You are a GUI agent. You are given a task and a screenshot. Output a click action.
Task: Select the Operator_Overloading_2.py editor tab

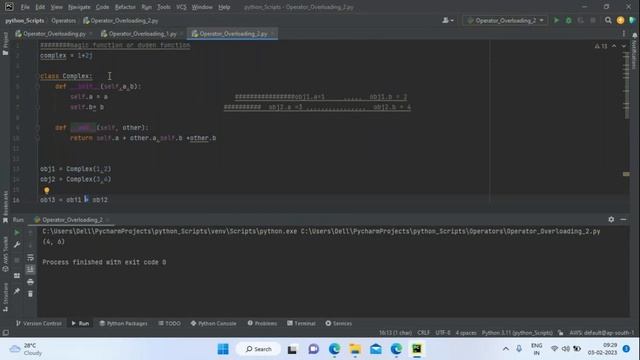tap(233, 34)
